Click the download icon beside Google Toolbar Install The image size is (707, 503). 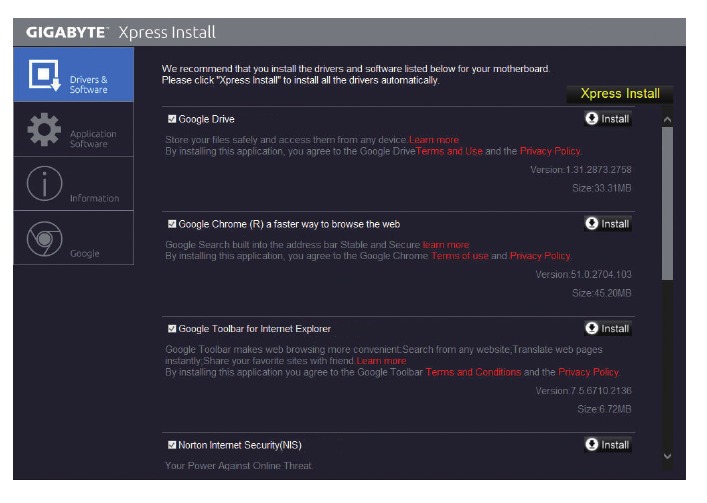(x=592, y=328)
